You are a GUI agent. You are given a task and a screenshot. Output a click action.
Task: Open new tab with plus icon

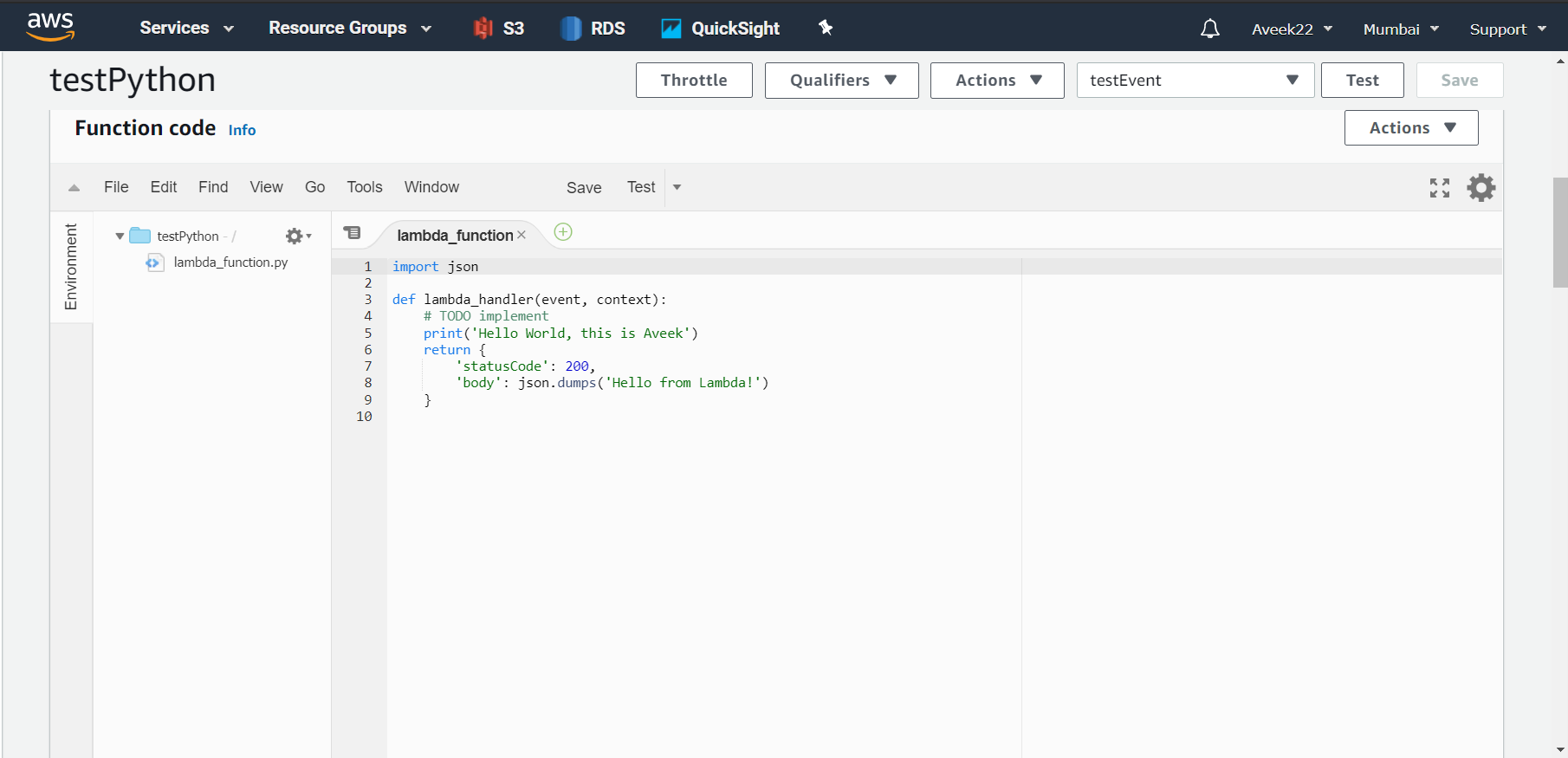(x=563, y=232)
